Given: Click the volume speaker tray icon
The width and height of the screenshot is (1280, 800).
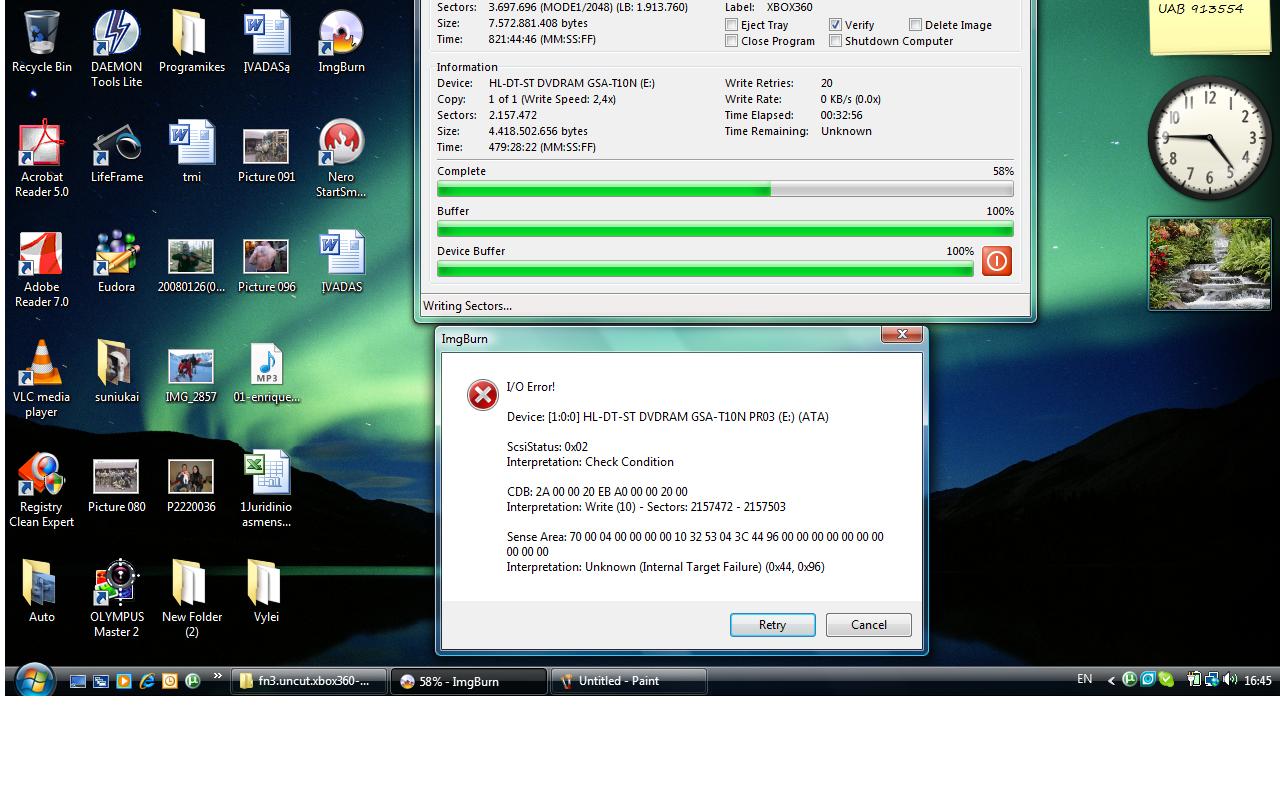Looking at the screenshot, I should [x=1230, y=679].
